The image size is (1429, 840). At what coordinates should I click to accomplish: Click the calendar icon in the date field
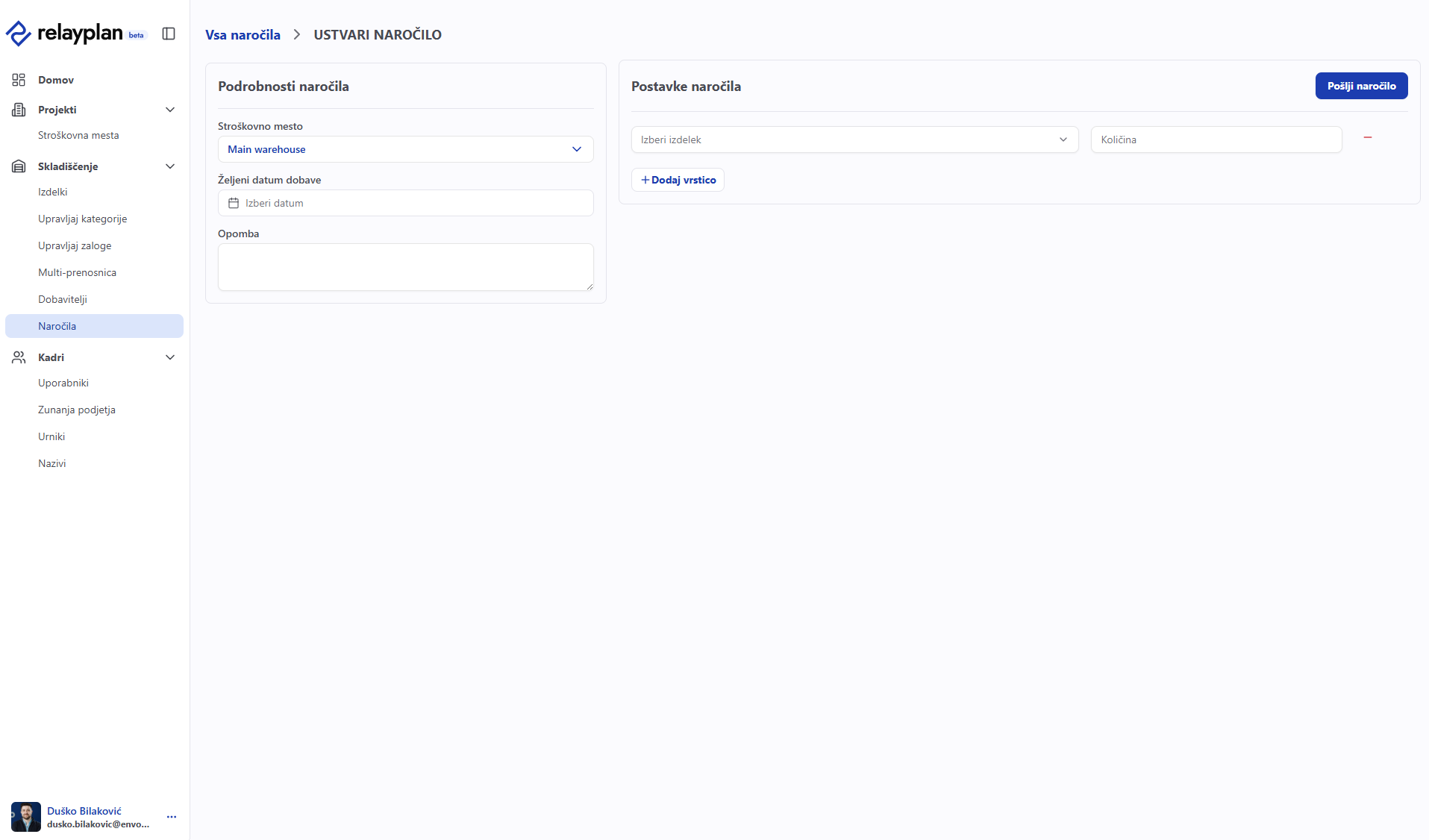(234, 203)
